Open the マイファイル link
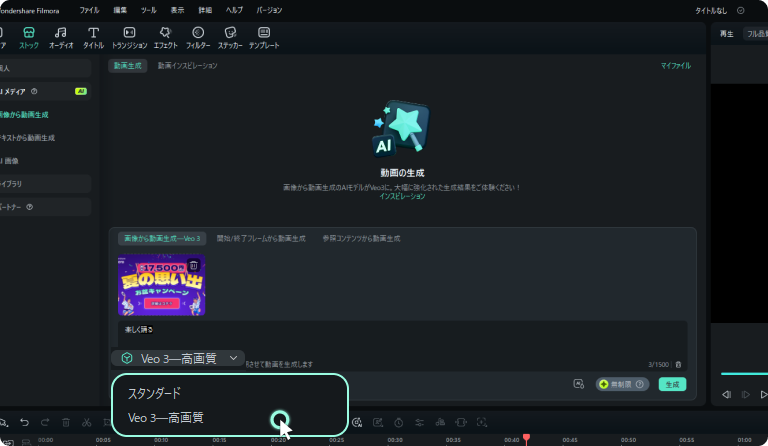Viewport: 768px width, 446px height. pyautogui.click(x=675, y=66)
